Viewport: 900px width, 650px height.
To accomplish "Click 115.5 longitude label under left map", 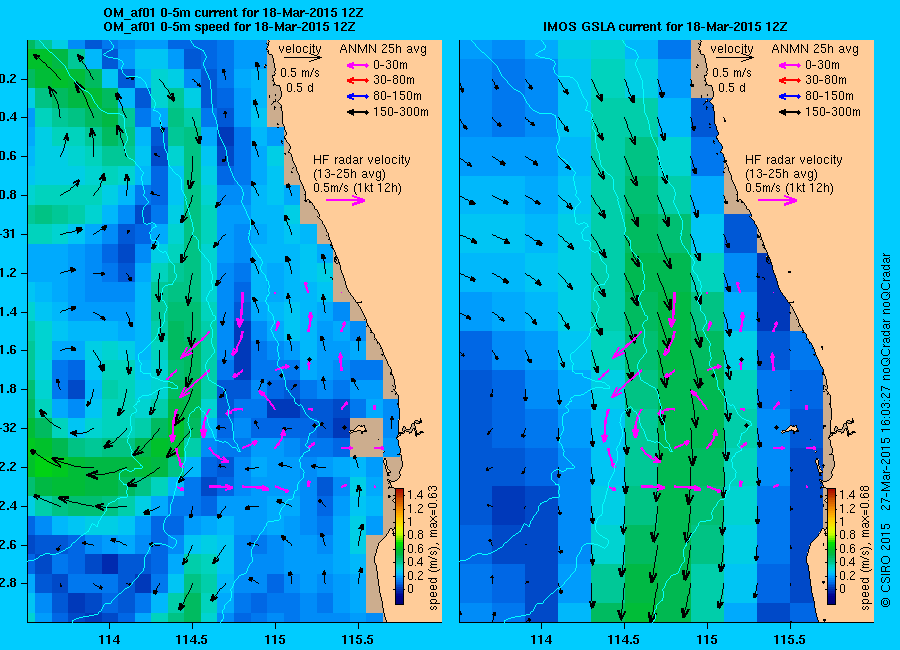I will 358,639.
